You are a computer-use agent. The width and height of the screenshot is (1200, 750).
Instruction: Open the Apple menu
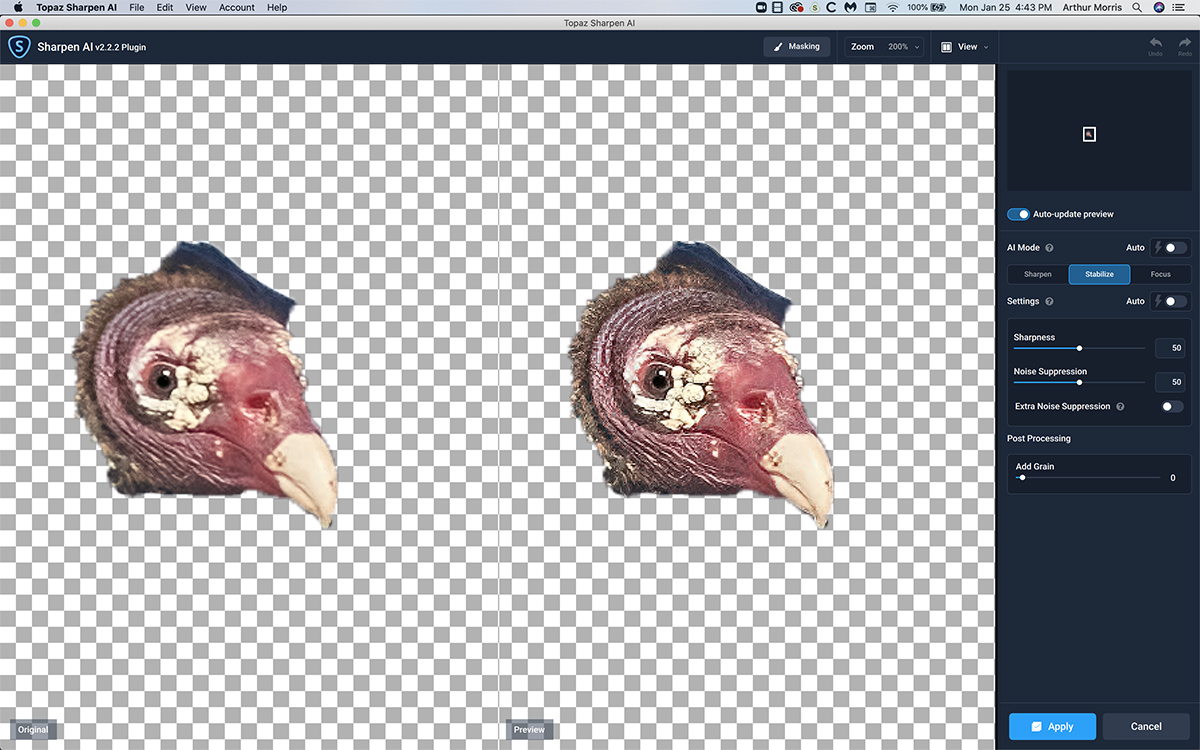(18, 7)
